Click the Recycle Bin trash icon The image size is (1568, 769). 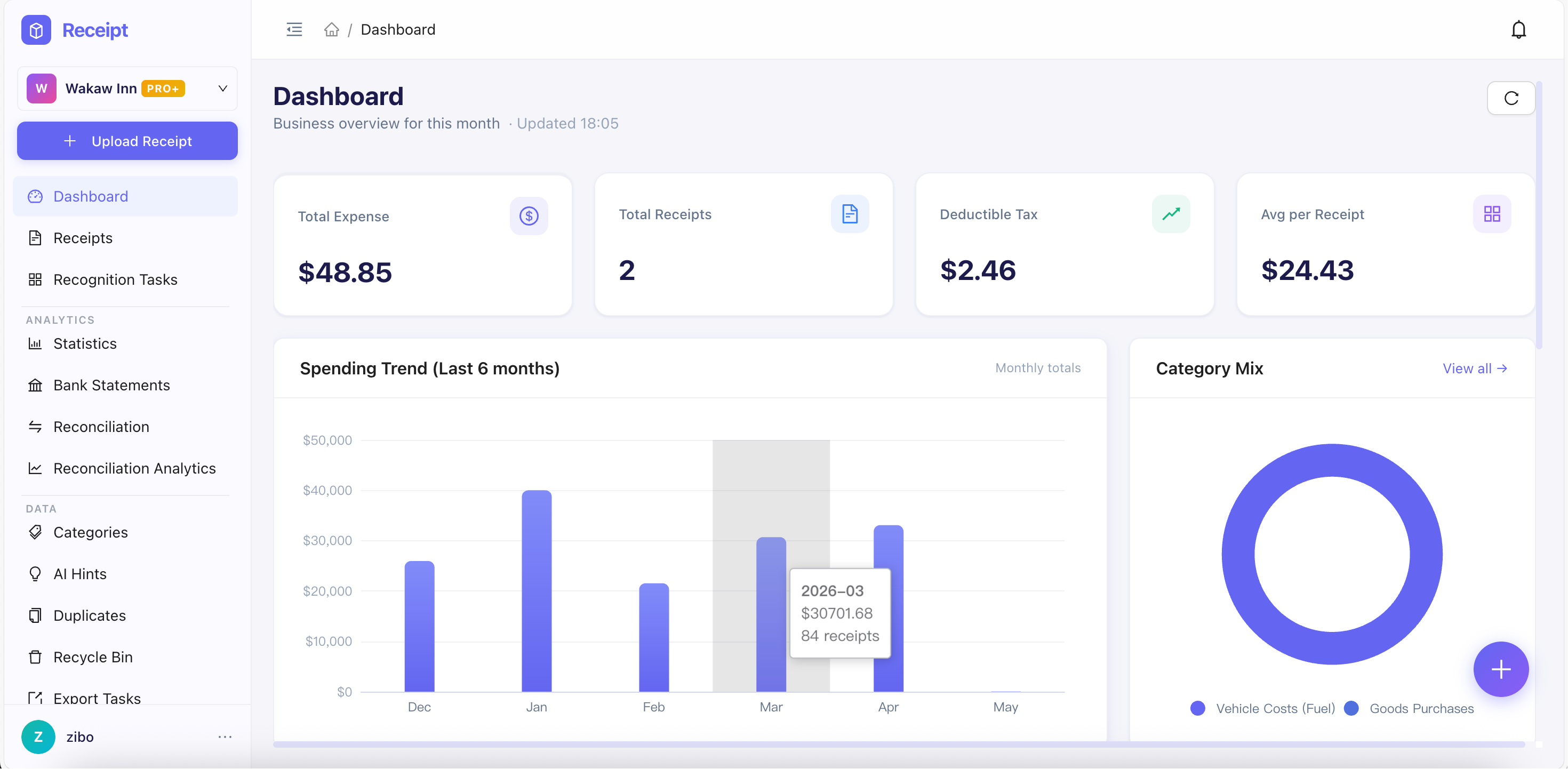(x=35, y=657)
